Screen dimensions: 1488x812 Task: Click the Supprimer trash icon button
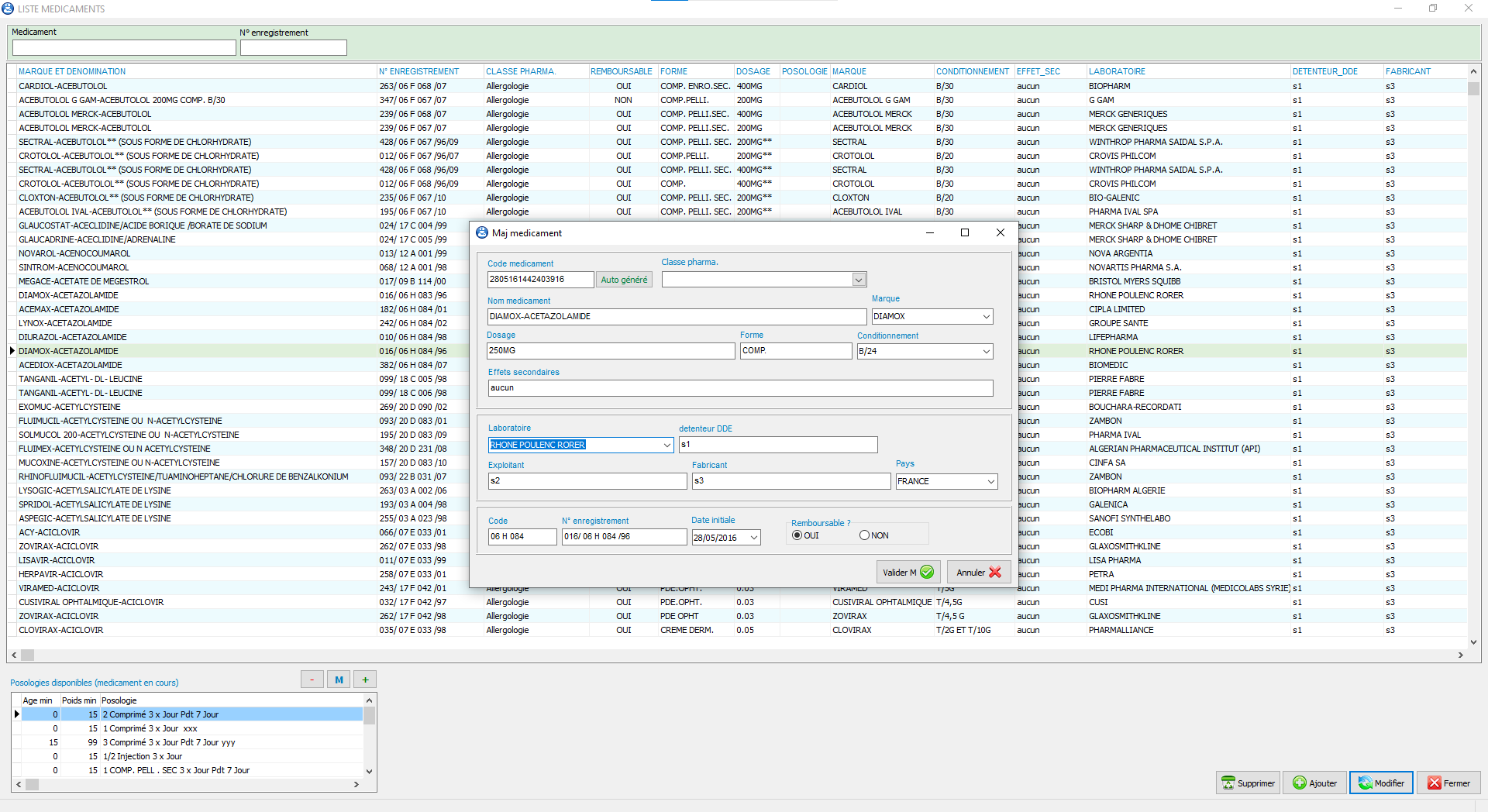[x=1248, y=783]
